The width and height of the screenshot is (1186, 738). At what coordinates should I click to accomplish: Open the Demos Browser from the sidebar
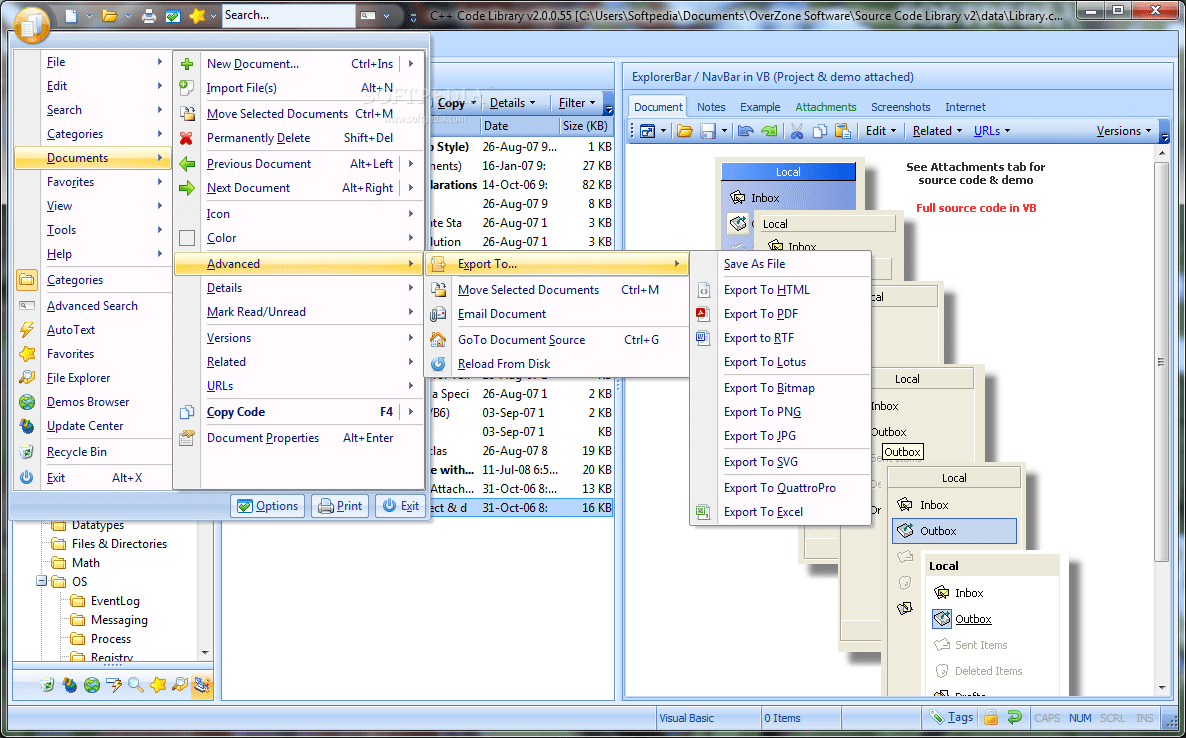click(x=90, y=401)
